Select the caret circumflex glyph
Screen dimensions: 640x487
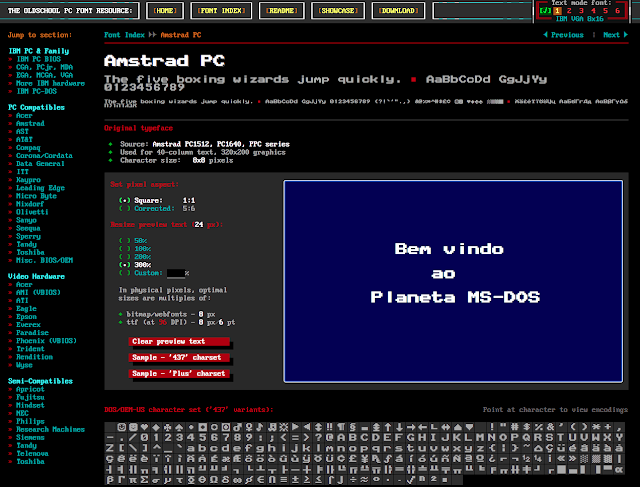[x=157, y=448]
